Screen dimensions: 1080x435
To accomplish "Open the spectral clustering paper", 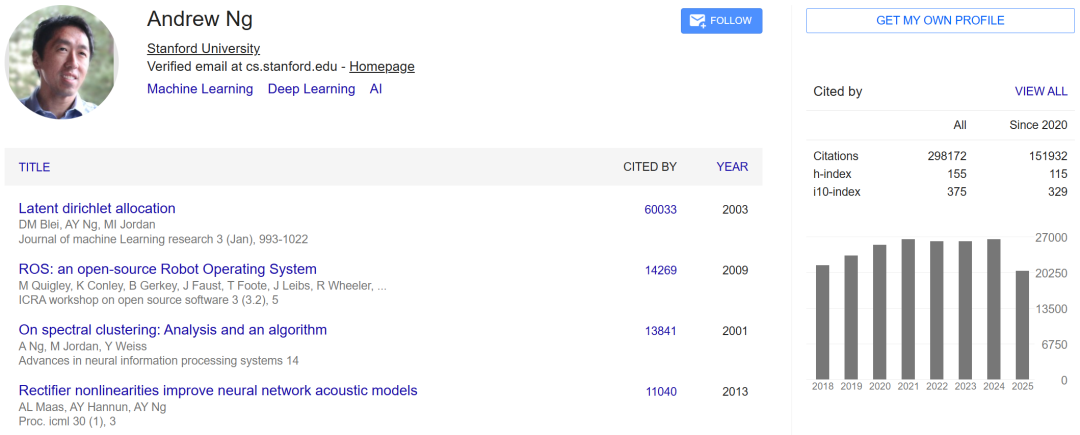I will pyautogui.click(x=173, y=330).
